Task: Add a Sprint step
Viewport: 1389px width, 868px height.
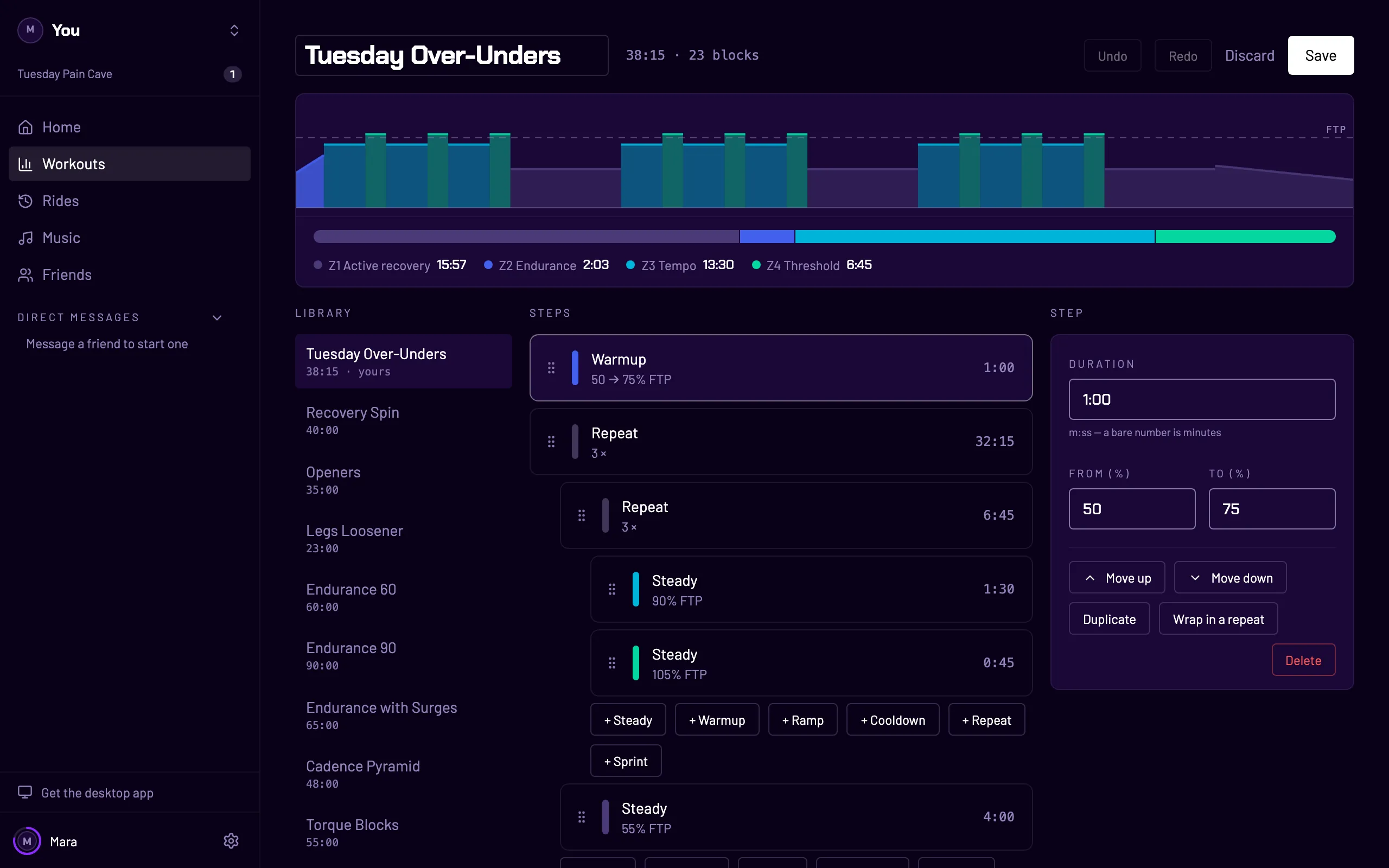Action: click(x=626, y=761)
